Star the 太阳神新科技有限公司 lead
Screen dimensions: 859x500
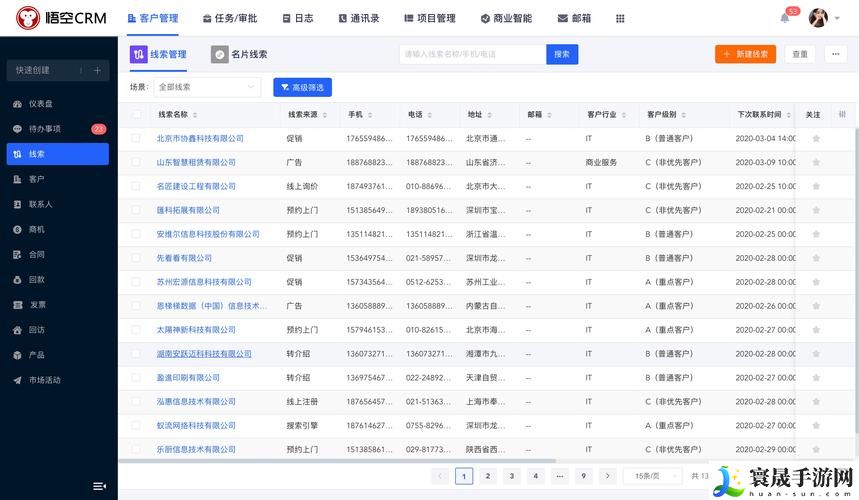coord(816,330)
